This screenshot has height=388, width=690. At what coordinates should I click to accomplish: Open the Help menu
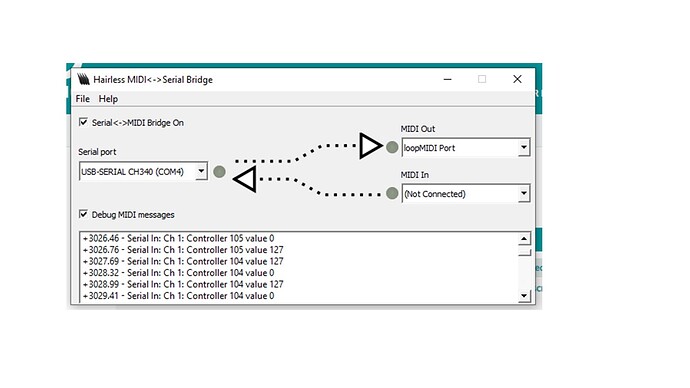(x=108, y=99)
